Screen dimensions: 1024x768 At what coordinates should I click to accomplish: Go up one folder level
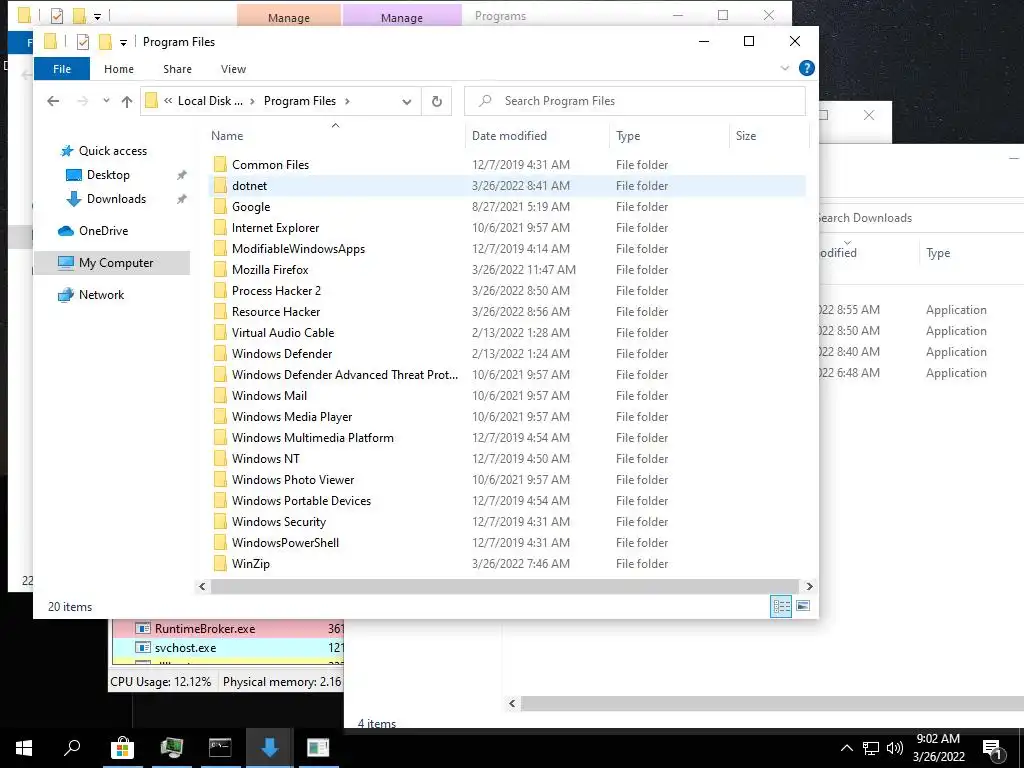coord(127,101)
